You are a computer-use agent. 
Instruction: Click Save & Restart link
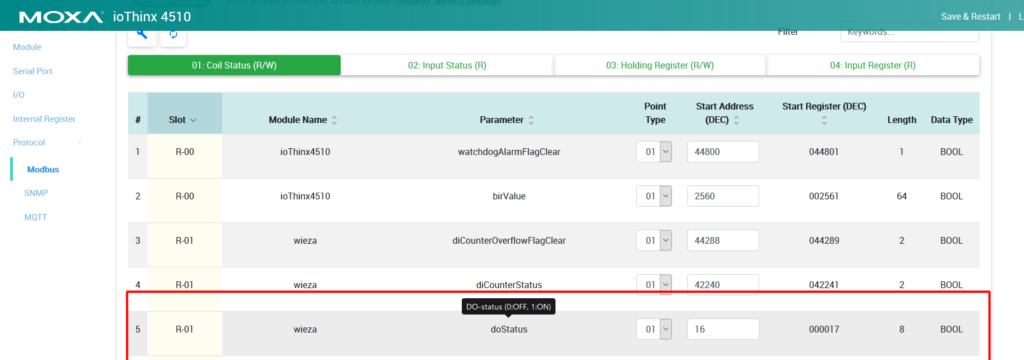(x=970, y=16)
